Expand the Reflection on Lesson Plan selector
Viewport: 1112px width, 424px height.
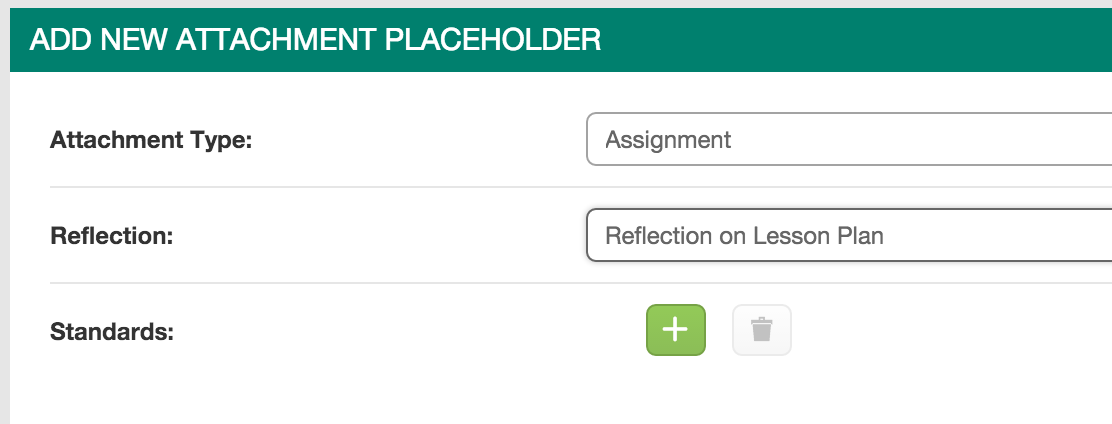tap(849, 235)
